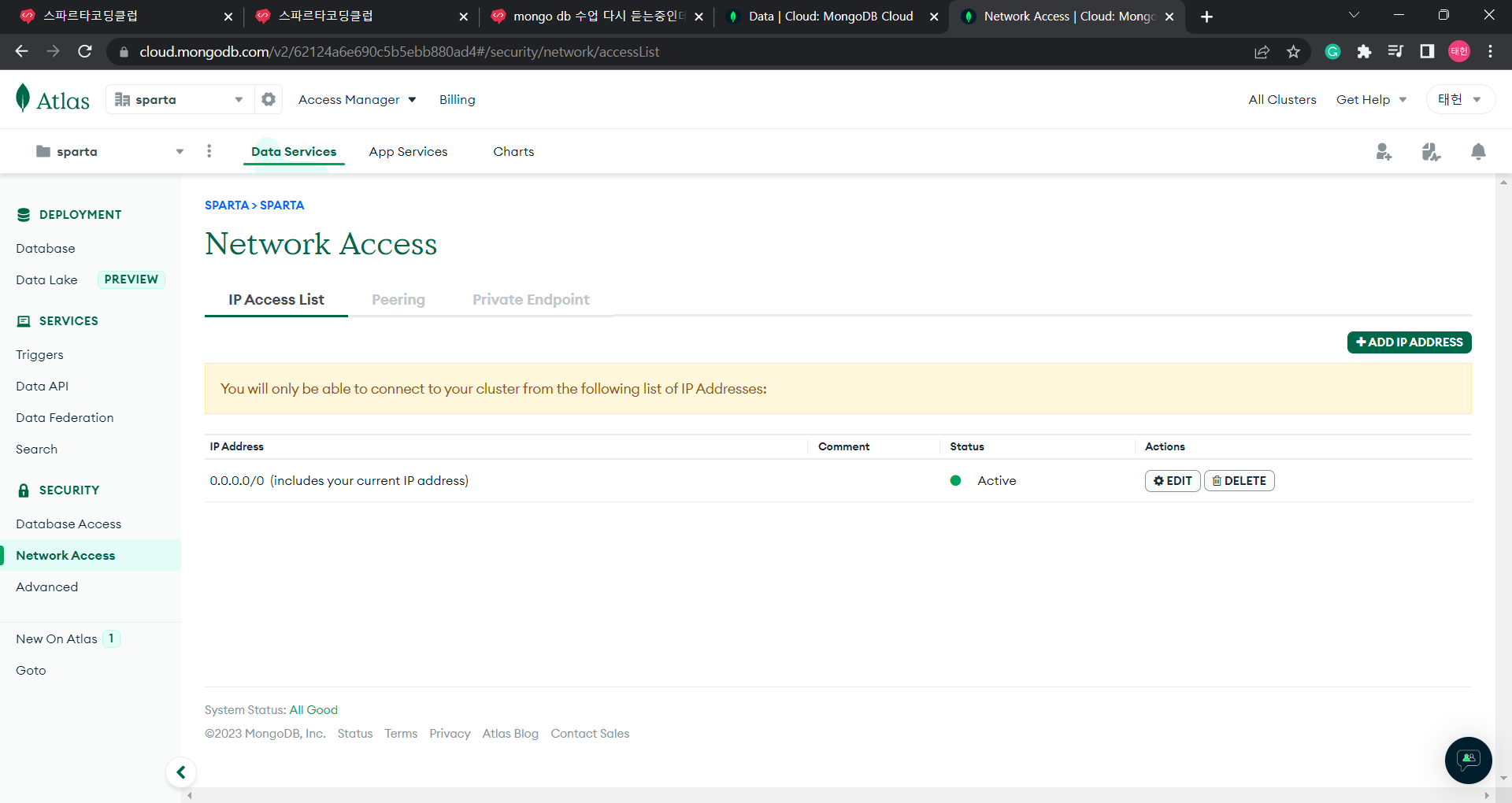Open new browser tab plus
This screenshot has width=1512, height=803.
(1206, 17)
